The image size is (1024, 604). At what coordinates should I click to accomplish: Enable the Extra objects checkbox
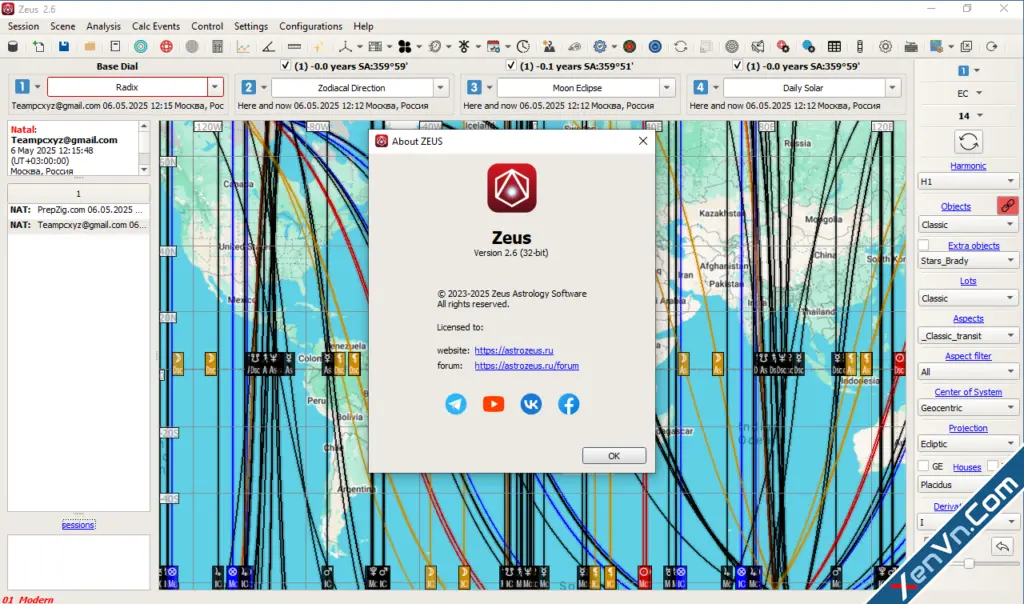[923, 246]
